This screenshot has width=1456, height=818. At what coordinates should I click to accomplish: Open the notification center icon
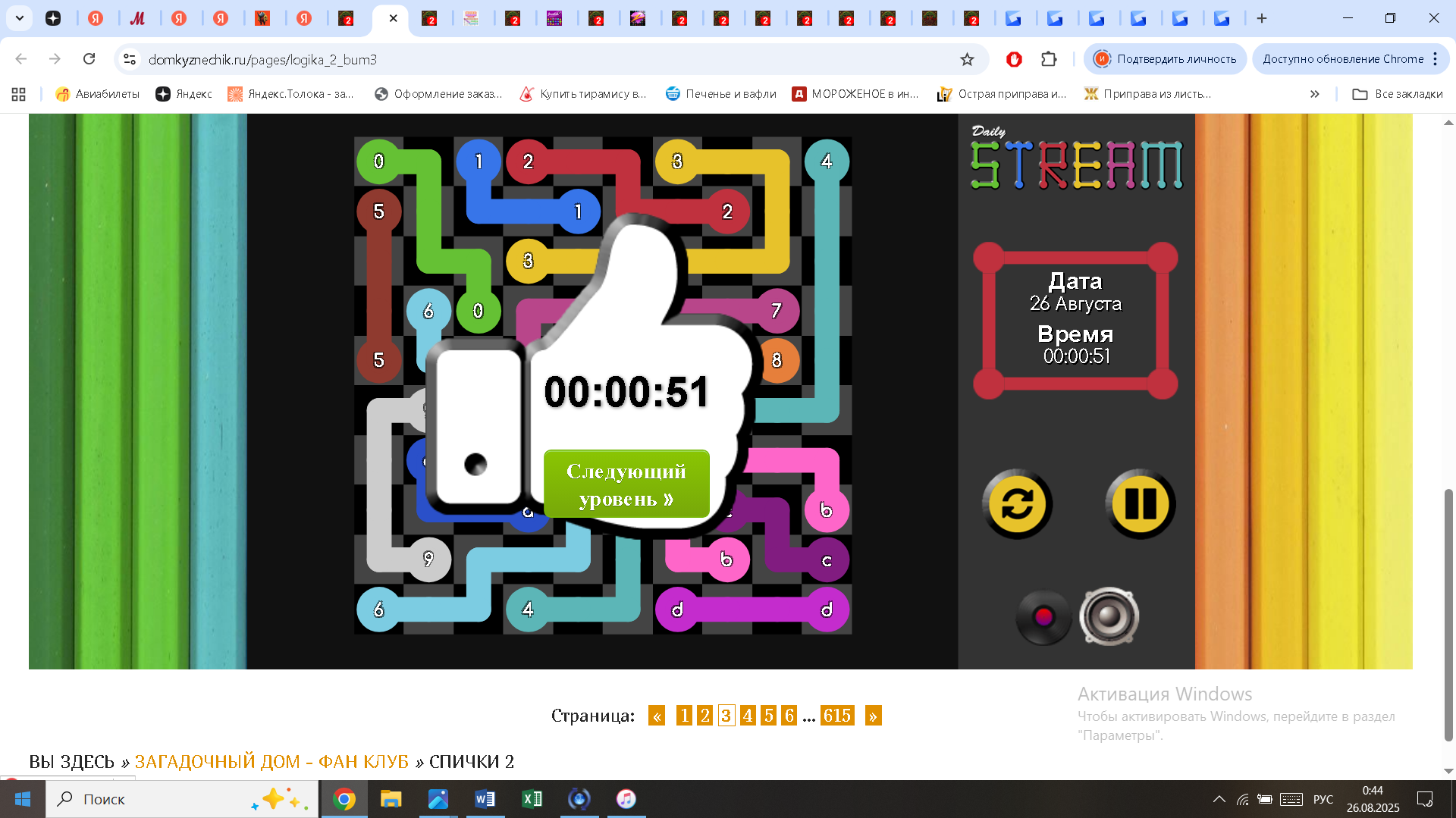pos(1425,799)
